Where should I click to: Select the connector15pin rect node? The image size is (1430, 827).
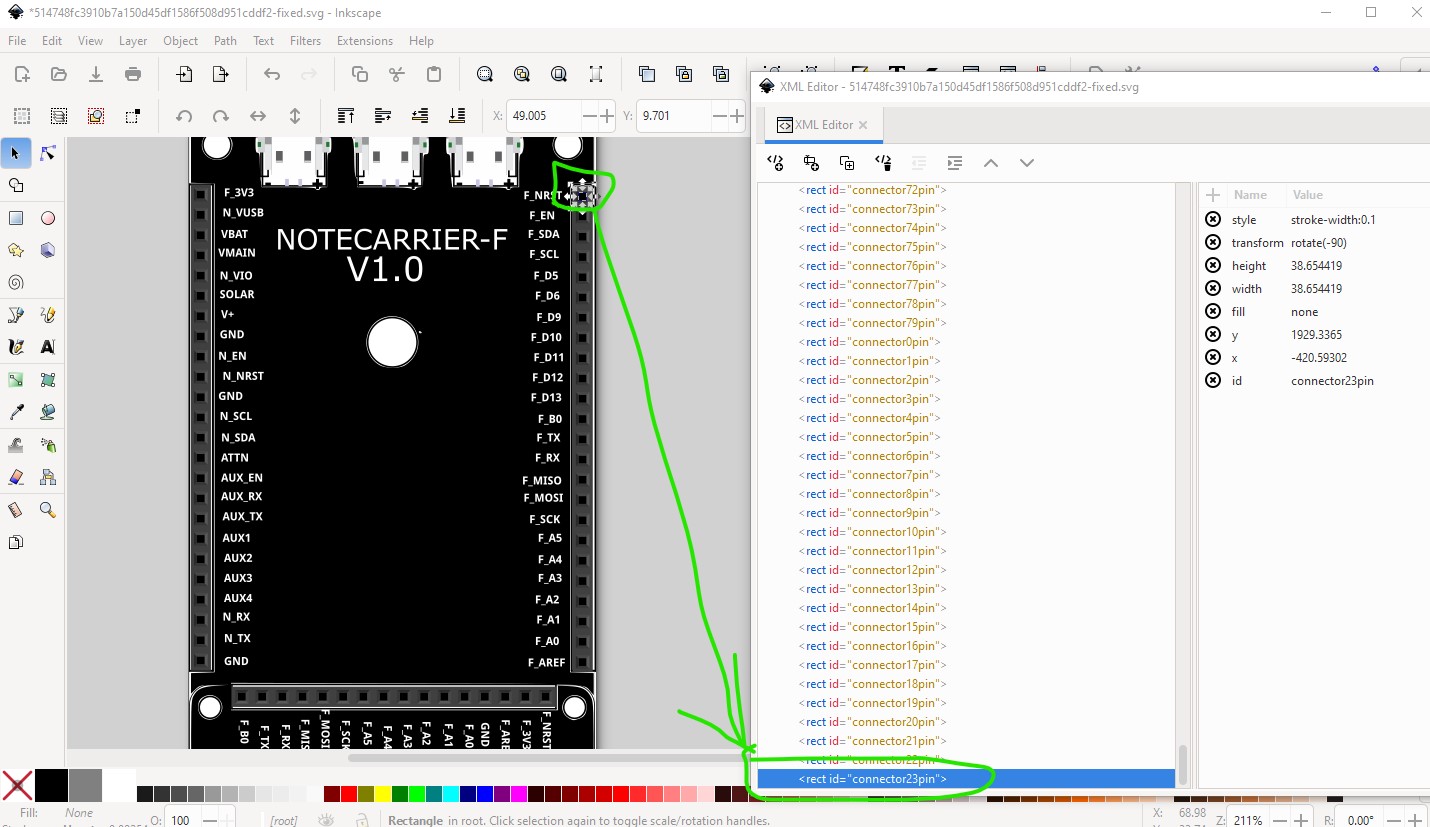pyautogui.click(x=966, y=627)
